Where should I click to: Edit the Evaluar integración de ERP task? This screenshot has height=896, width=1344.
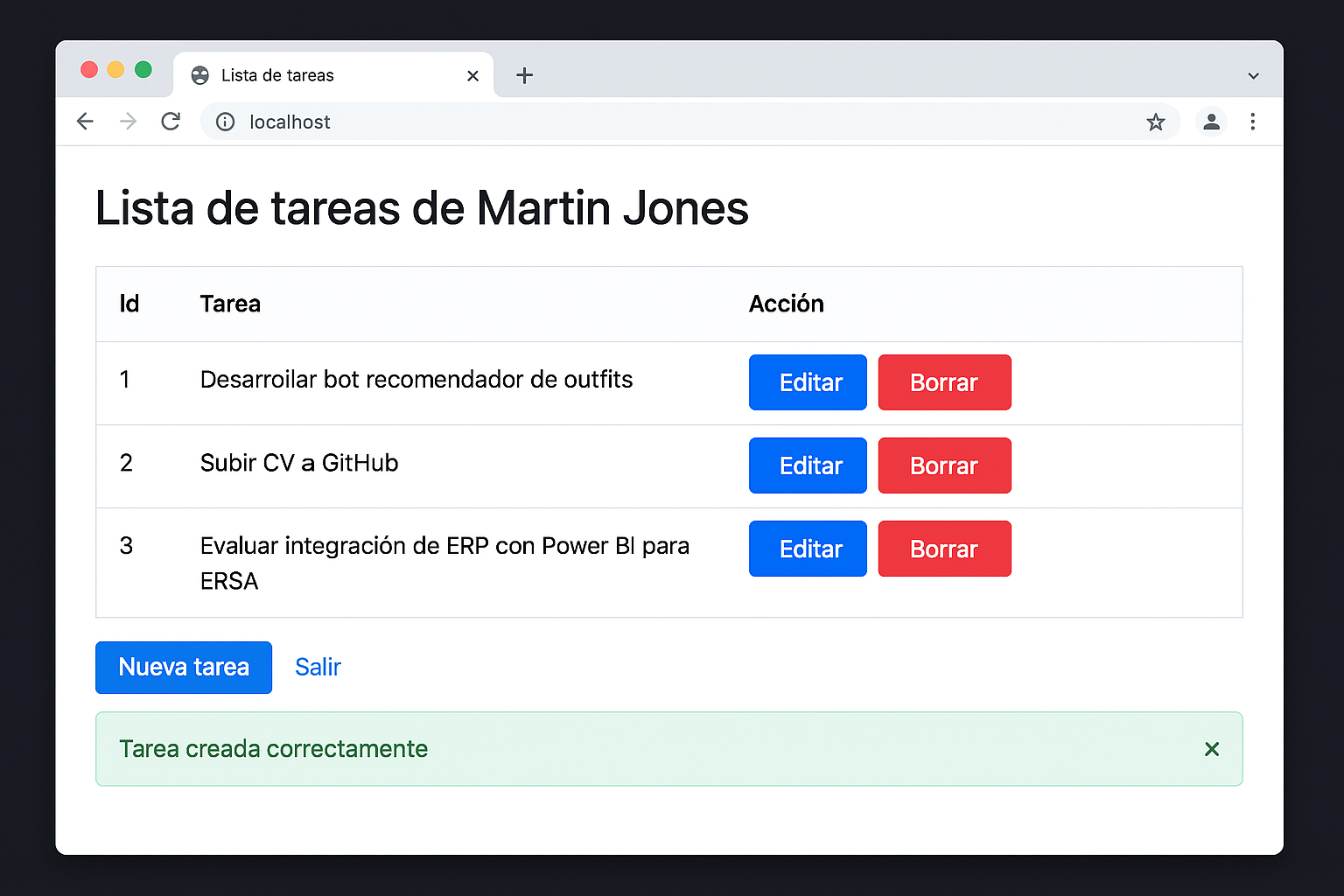click(808, 549)
